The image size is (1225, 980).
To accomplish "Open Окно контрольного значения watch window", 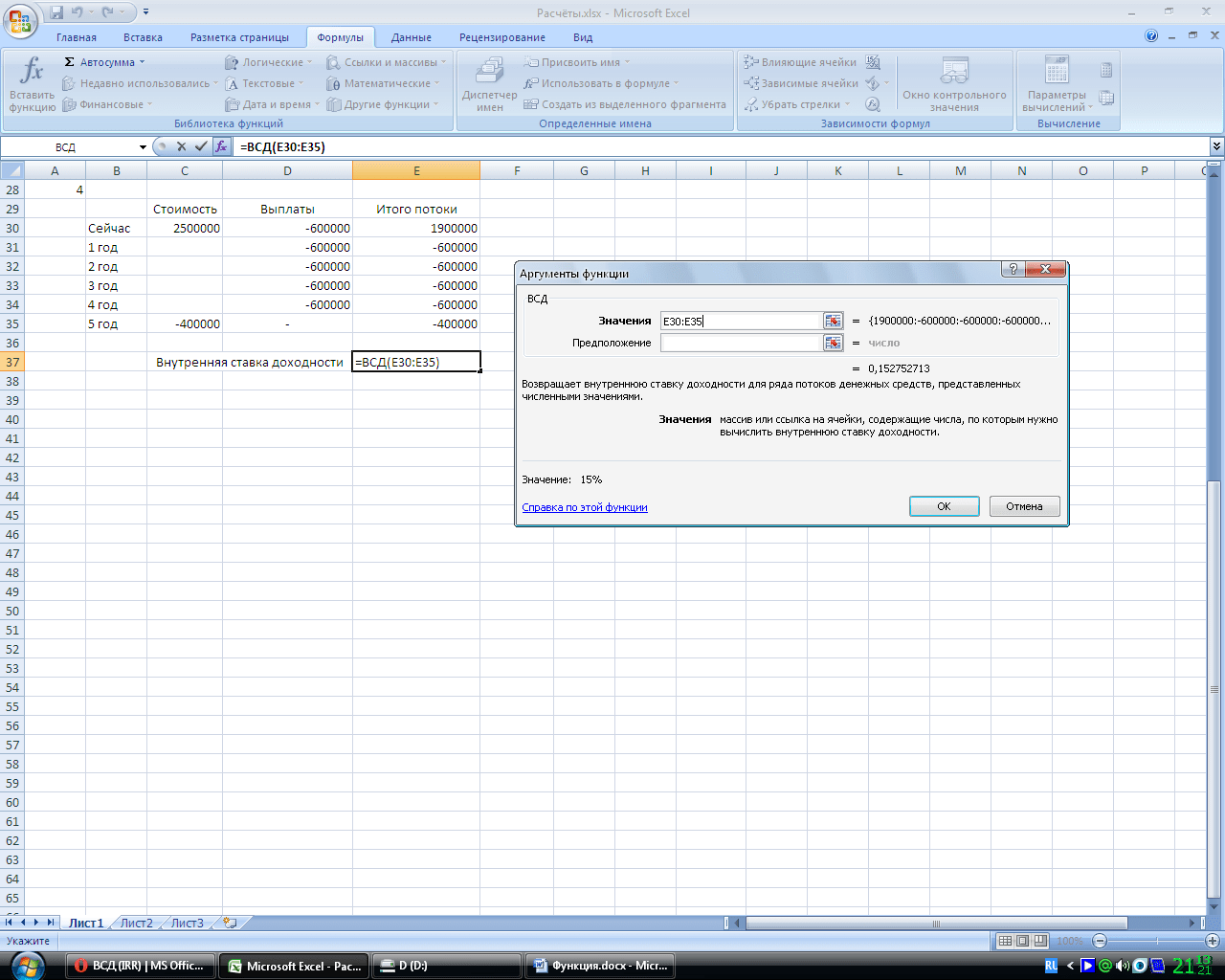I will click(x=954, y=84).
